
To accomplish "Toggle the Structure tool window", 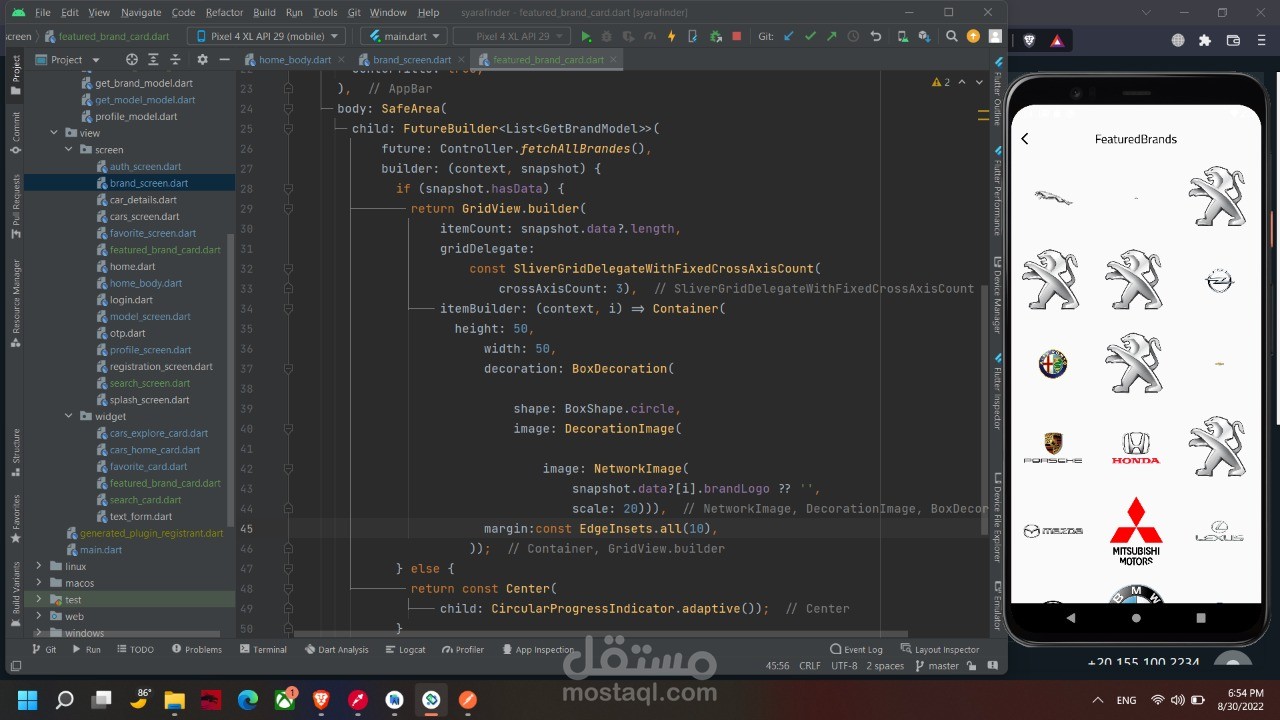I will point(15,452).
